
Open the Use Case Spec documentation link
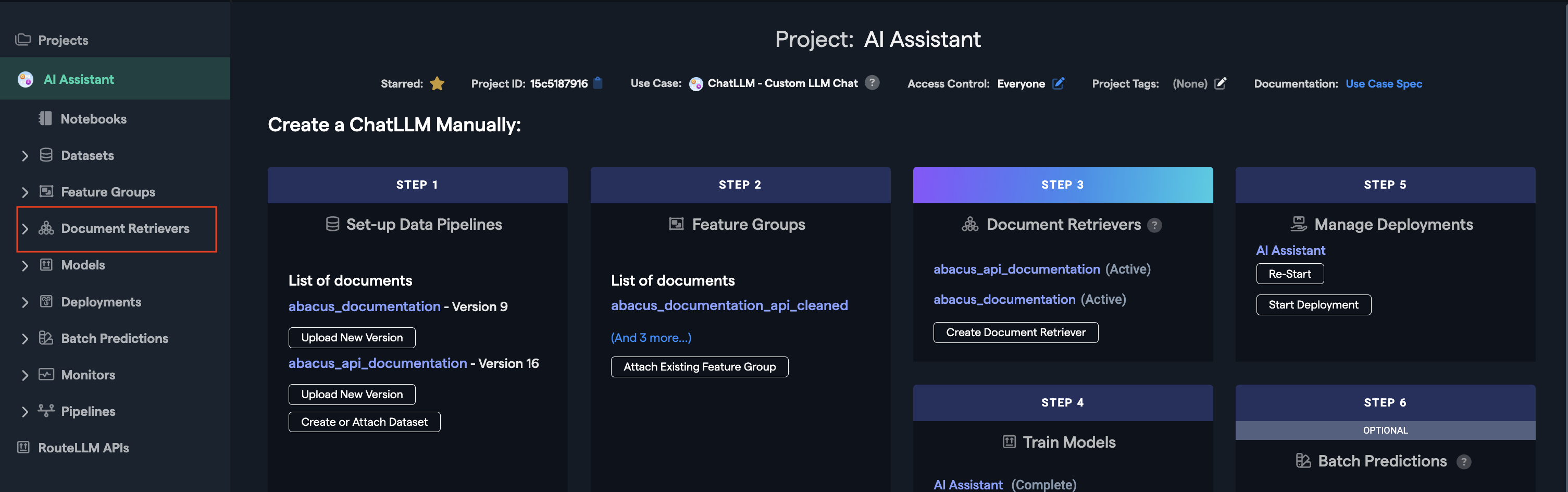click(1383, 83)
